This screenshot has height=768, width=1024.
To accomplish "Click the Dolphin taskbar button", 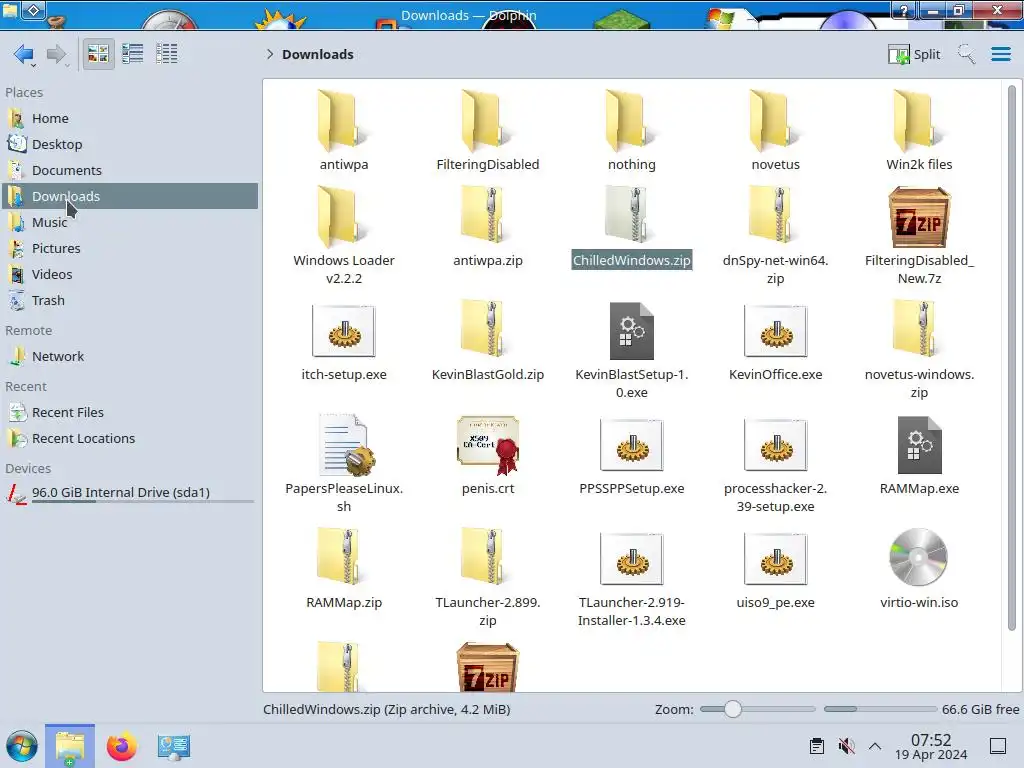I will click(x=70, y=746).
